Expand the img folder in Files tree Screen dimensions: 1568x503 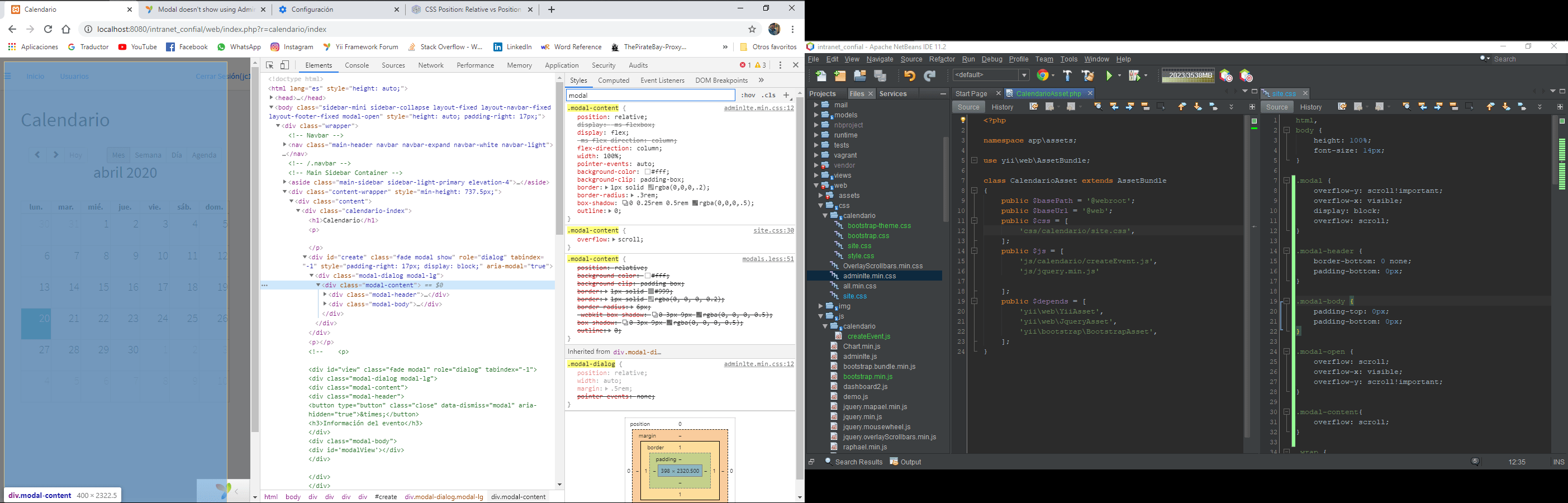(x=820, y=306)
